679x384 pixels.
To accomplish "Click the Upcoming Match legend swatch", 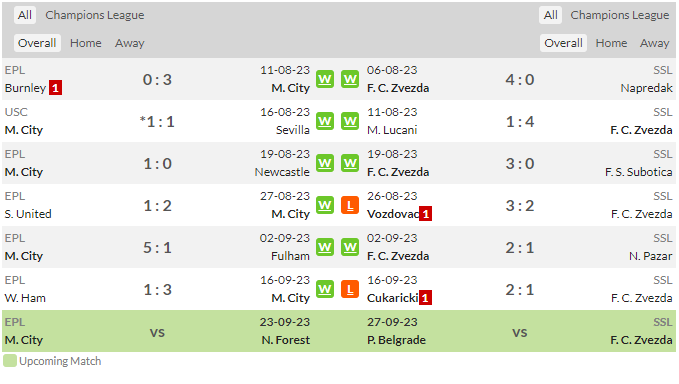I will click(10, 361).
